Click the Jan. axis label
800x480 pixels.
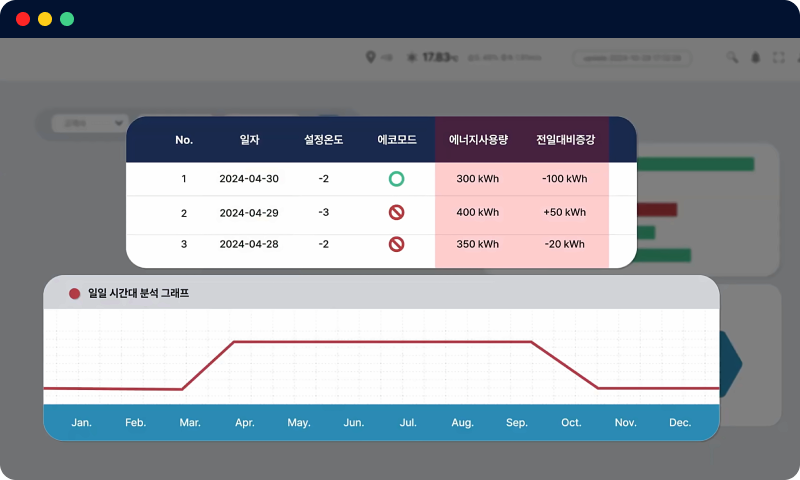coord(82,423)
